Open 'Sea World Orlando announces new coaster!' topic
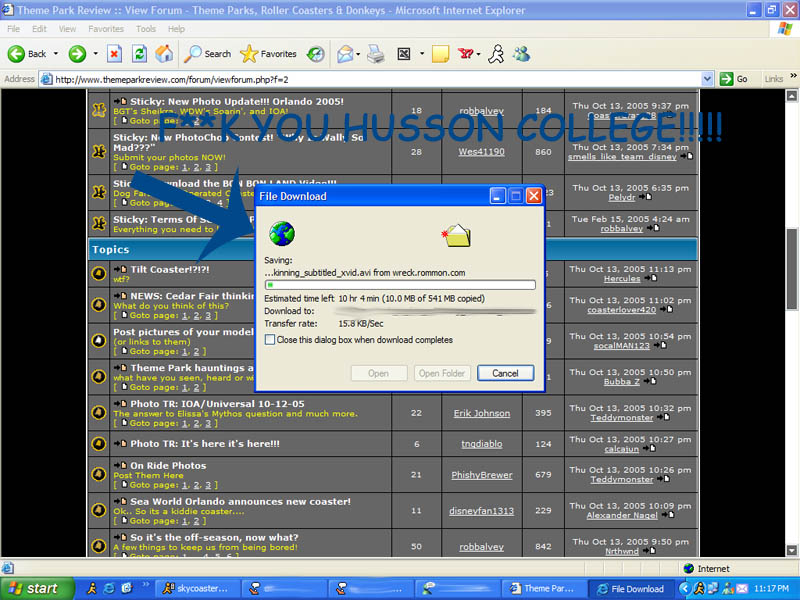The image size is (800, 600). point(240,502)
